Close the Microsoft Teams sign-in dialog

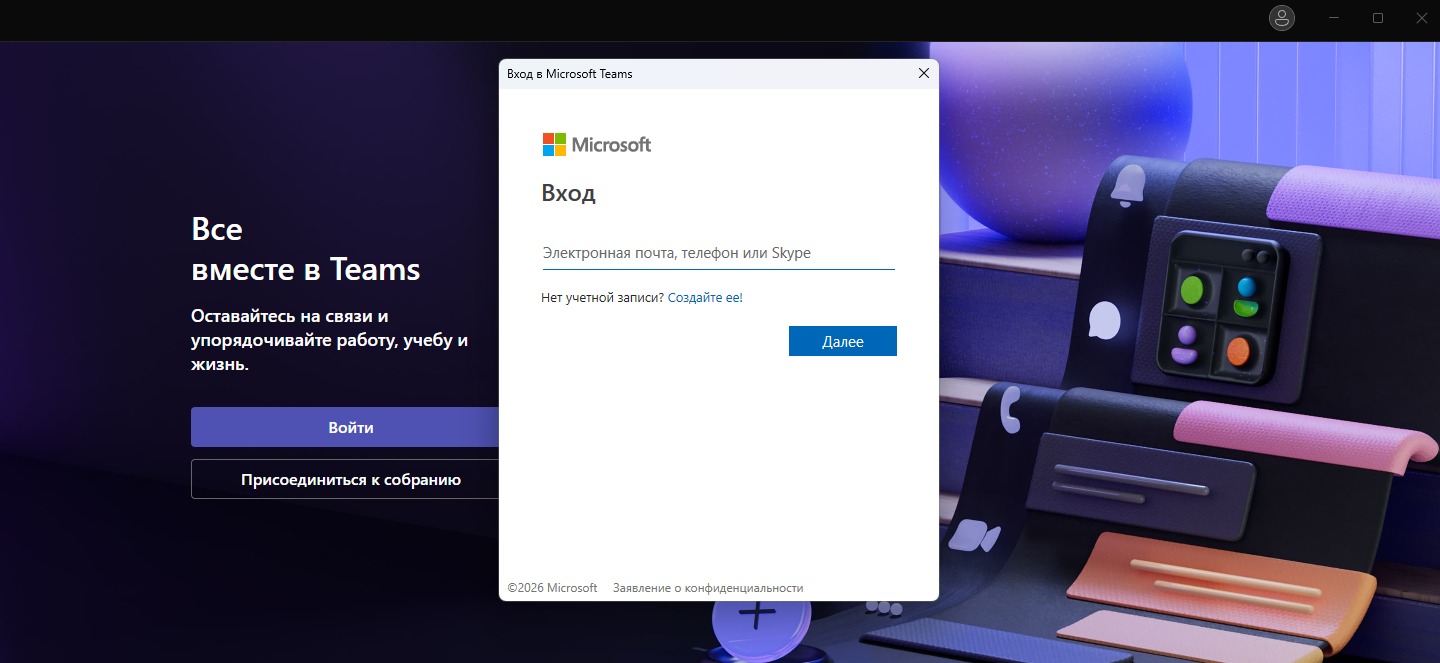(924, 73)
